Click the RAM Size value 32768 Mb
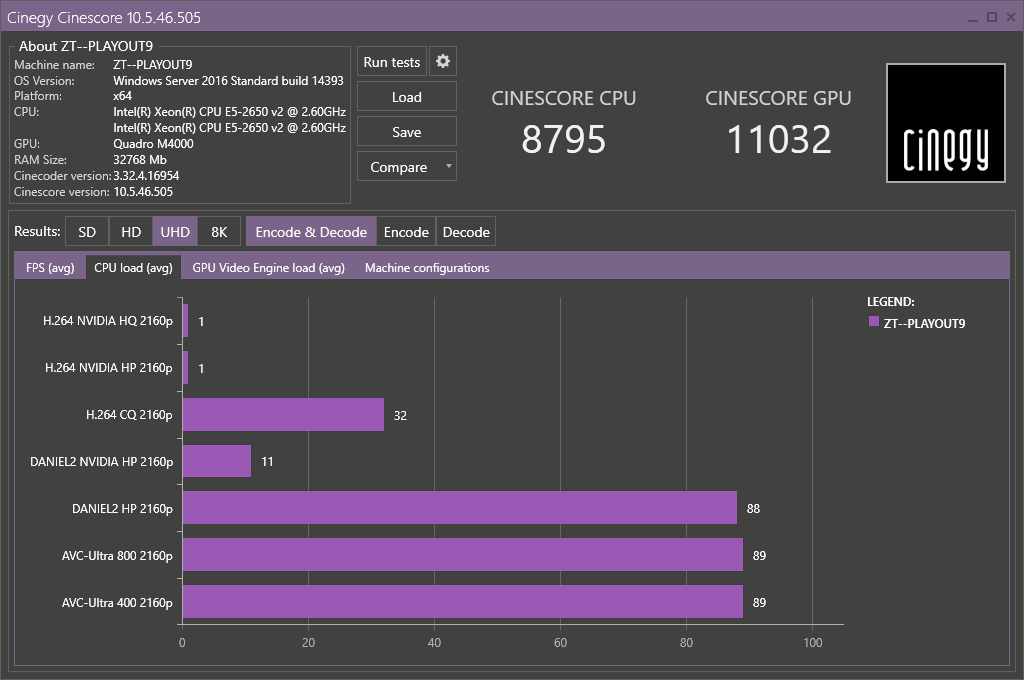The width and height of the screenshot is (1024, 680). tap(140, 159)
